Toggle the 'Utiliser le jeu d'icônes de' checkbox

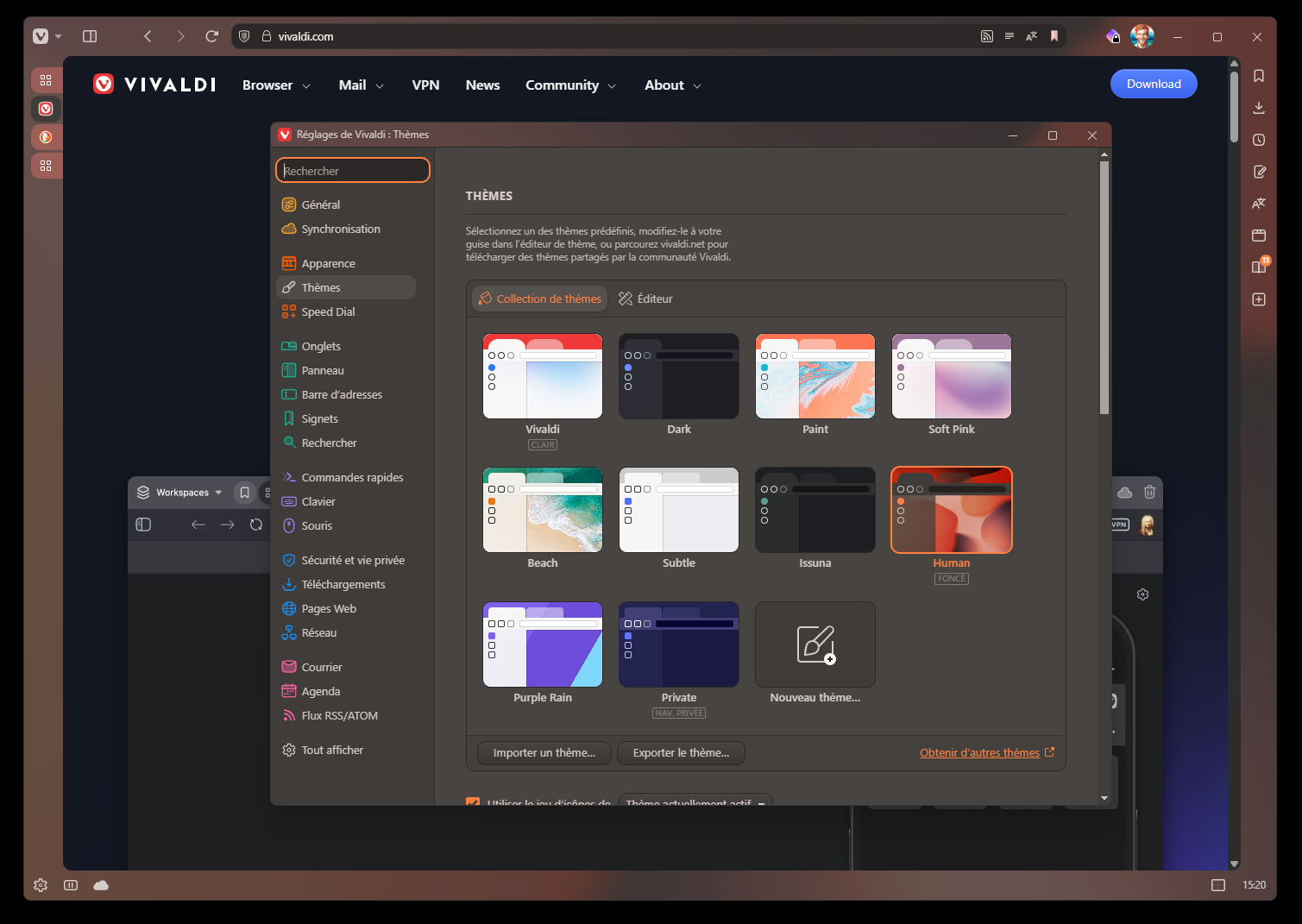473,803
